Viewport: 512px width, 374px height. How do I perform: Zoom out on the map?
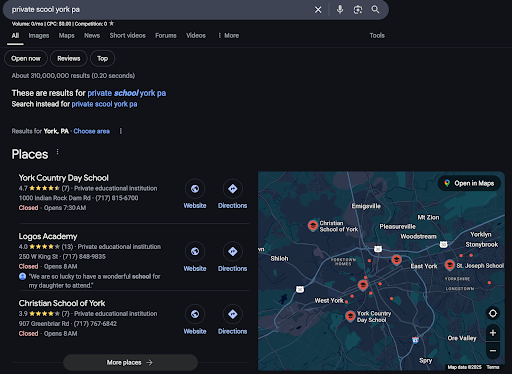pos(493,350)
